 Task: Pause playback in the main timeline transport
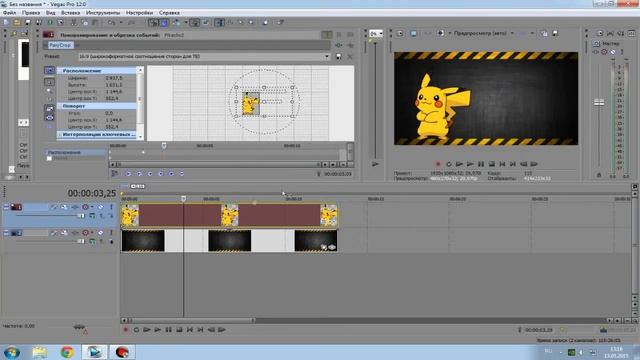(x=169, y=330)
